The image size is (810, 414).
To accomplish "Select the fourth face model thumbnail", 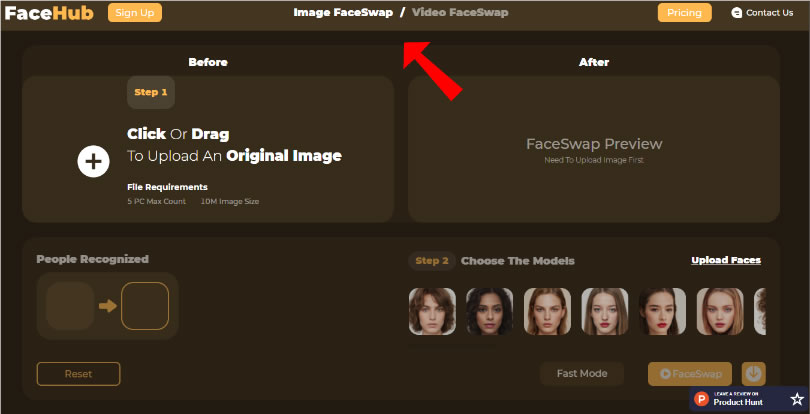I will pos(605,312).
